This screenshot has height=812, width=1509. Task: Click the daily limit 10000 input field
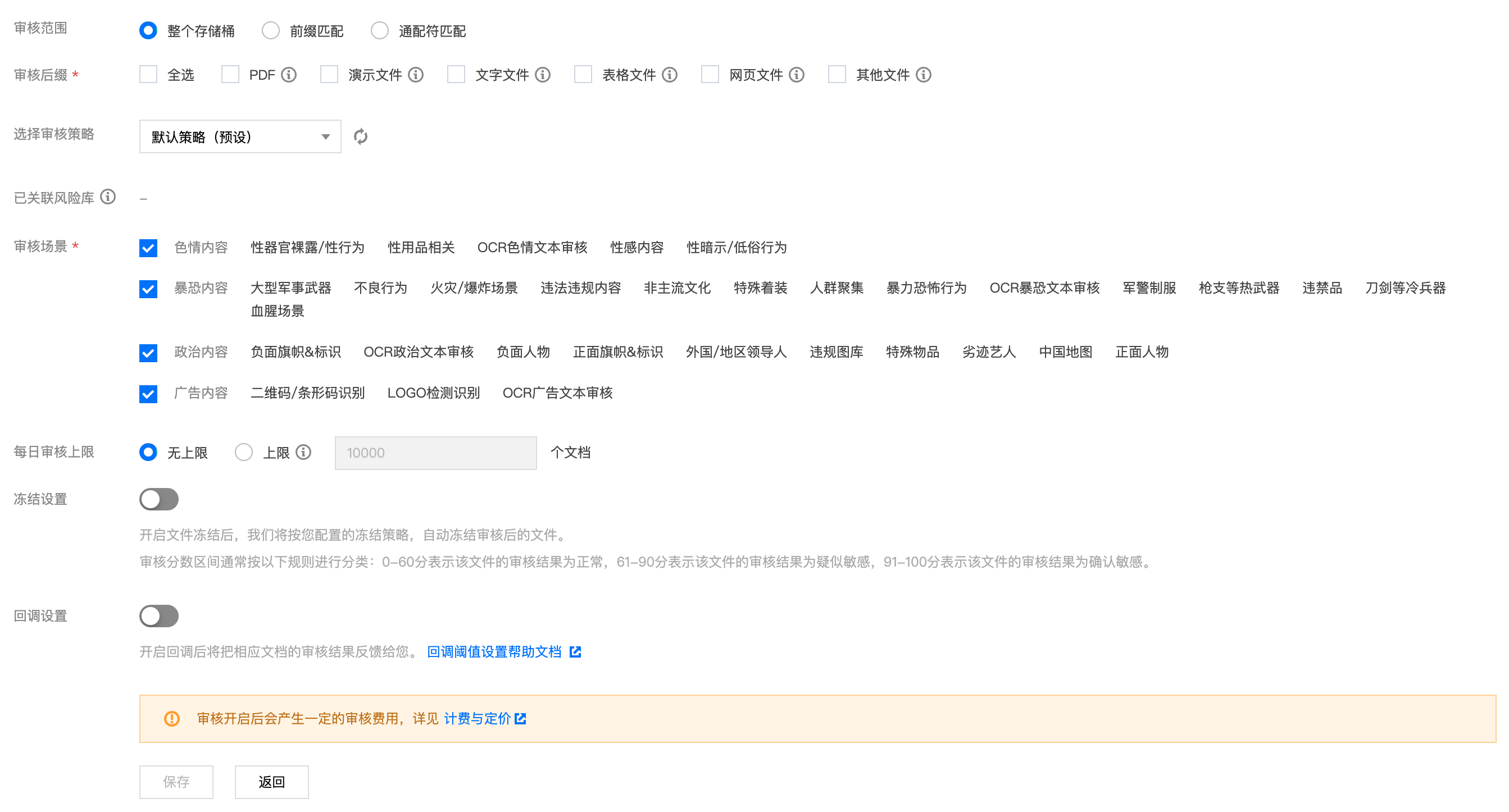tap(435, 453)
